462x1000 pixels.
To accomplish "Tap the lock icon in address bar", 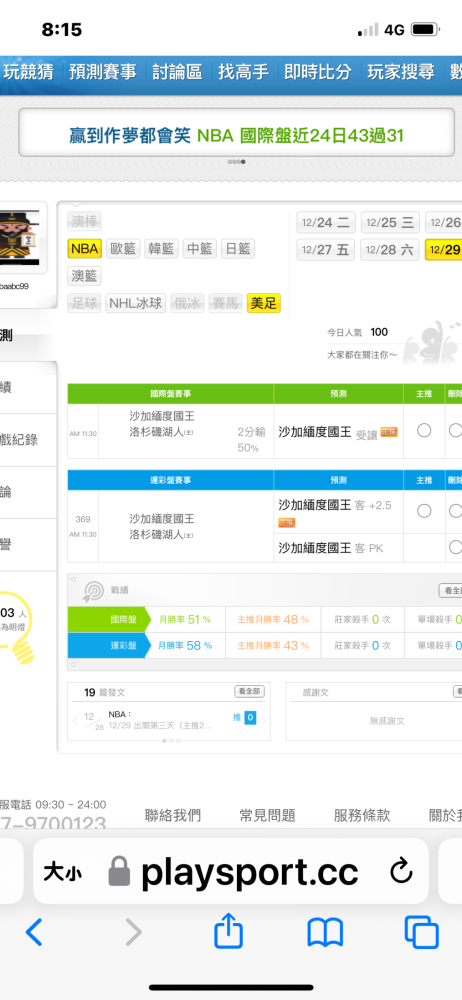I will pyautogui.click(x=119, y=871).
